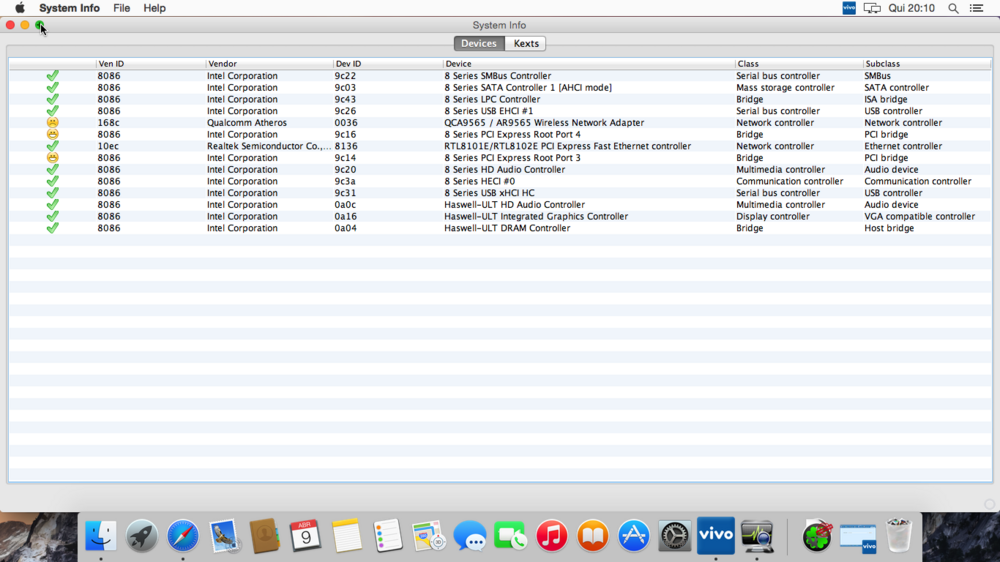The width and height of the screenshot is (1000, 562).
Task: Click the status icon on the PCI Express Root Port 4 row
Action: point(52,135)
